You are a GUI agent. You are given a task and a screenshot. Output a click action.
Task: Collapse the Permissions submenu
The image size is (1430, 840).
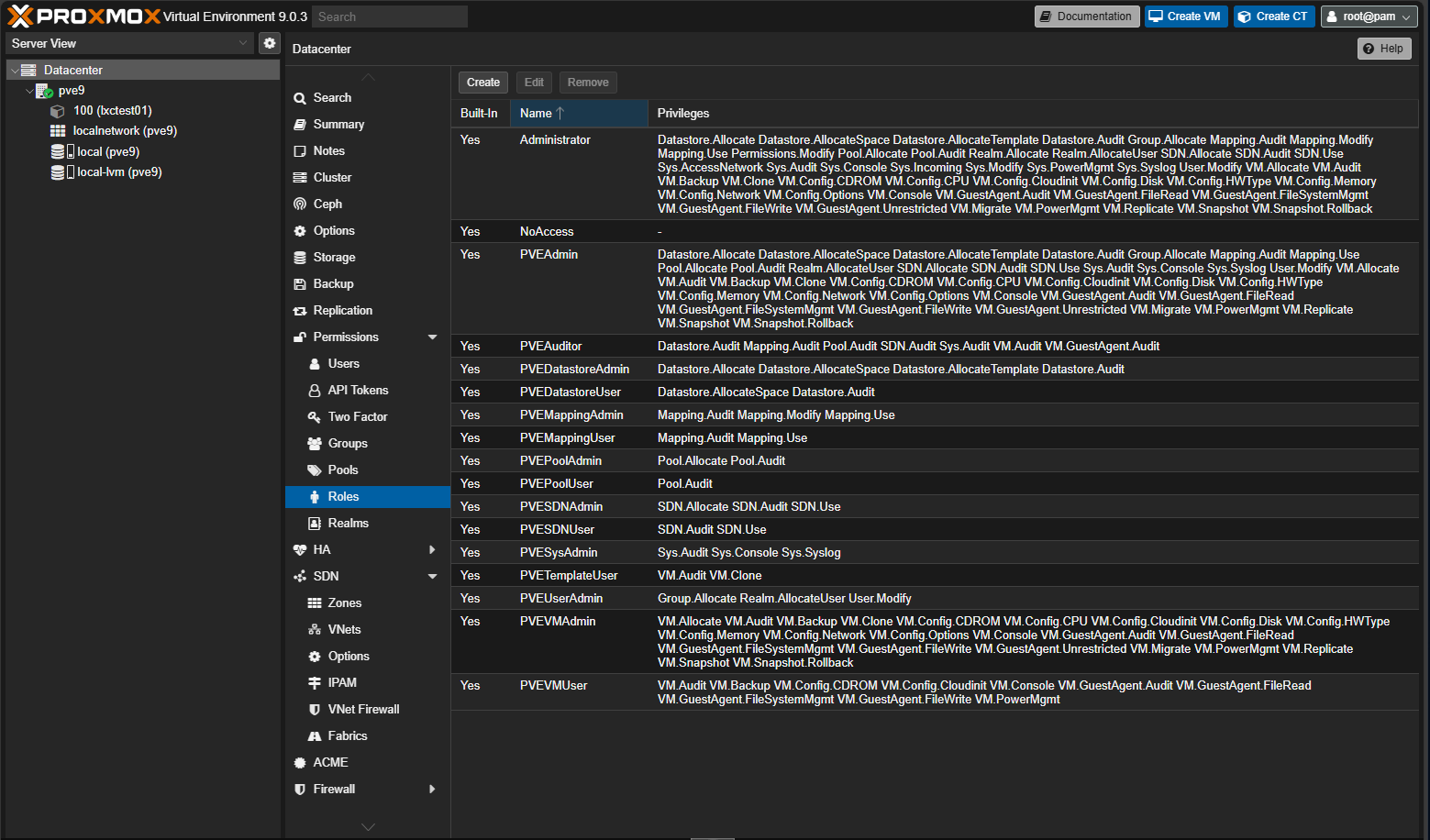tap(432, 337)
